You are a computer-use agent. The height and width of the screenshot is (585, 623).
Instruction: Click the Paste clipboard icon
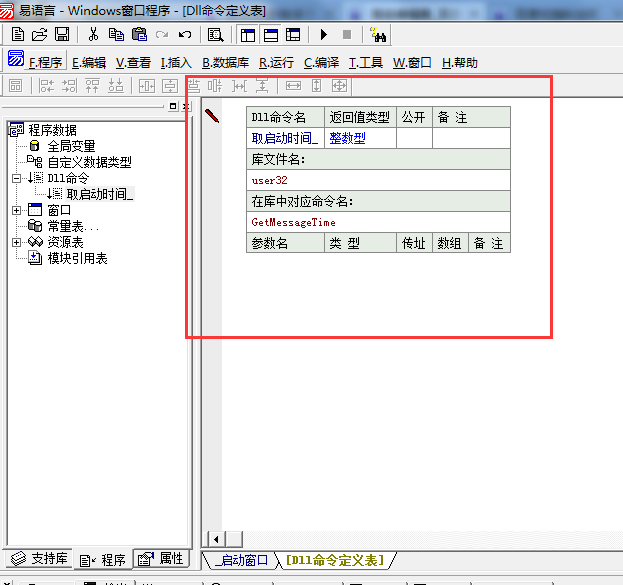139,35
